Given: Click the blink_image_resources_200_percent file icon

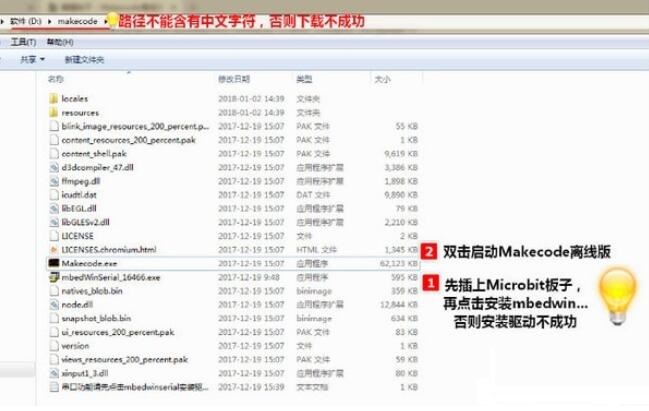Looking at the screenshot, I should coord(54,126).
